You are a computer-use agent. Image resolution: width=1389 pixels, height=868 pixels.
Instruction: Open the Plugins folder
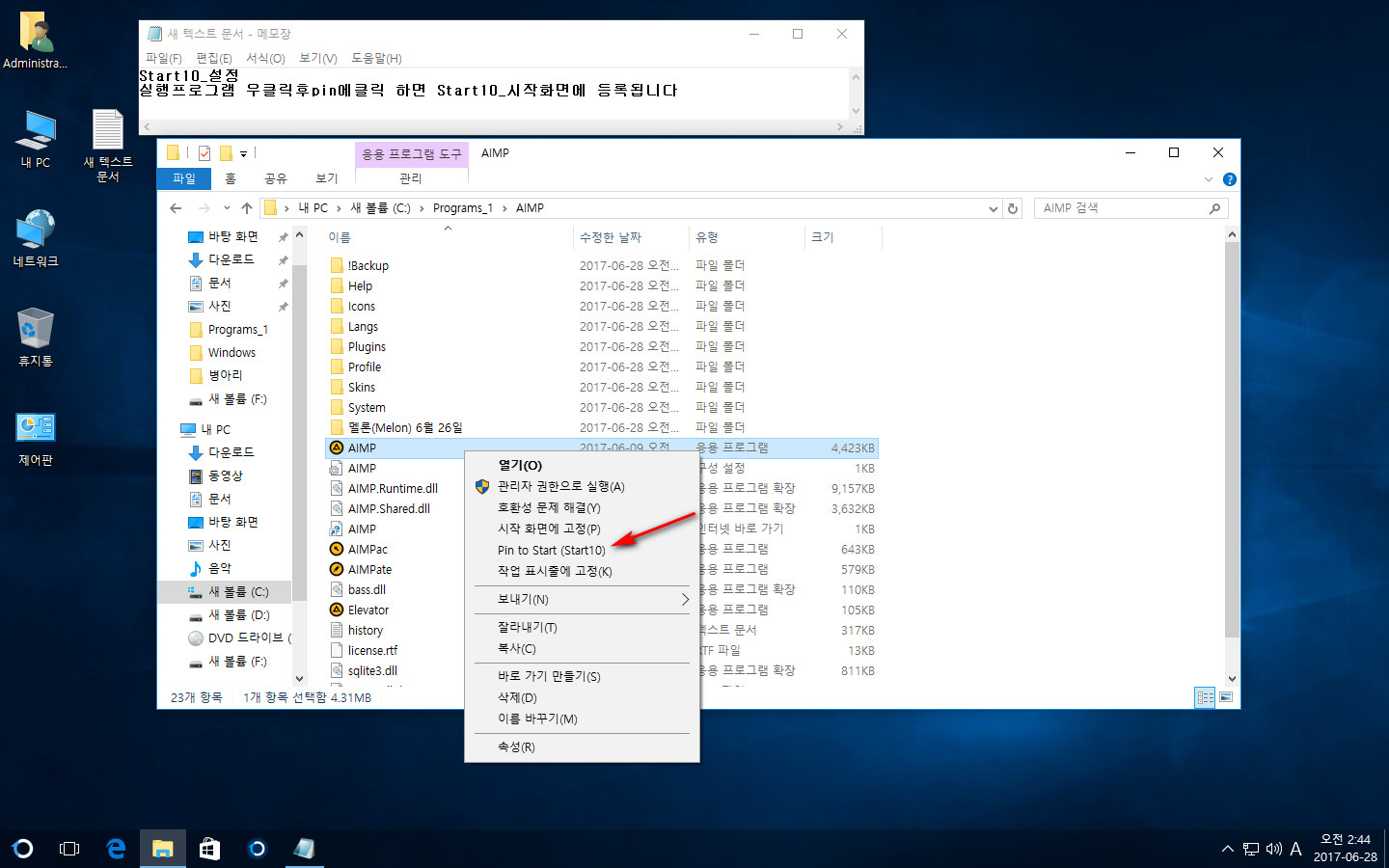coord(367,347)
